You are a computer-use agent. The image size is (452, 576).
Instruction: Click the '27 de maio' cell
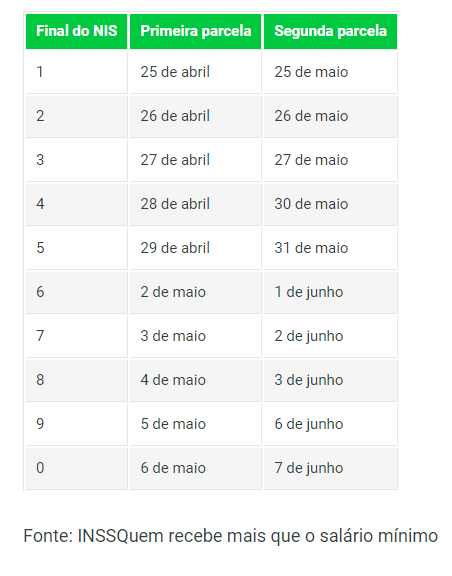330,160
